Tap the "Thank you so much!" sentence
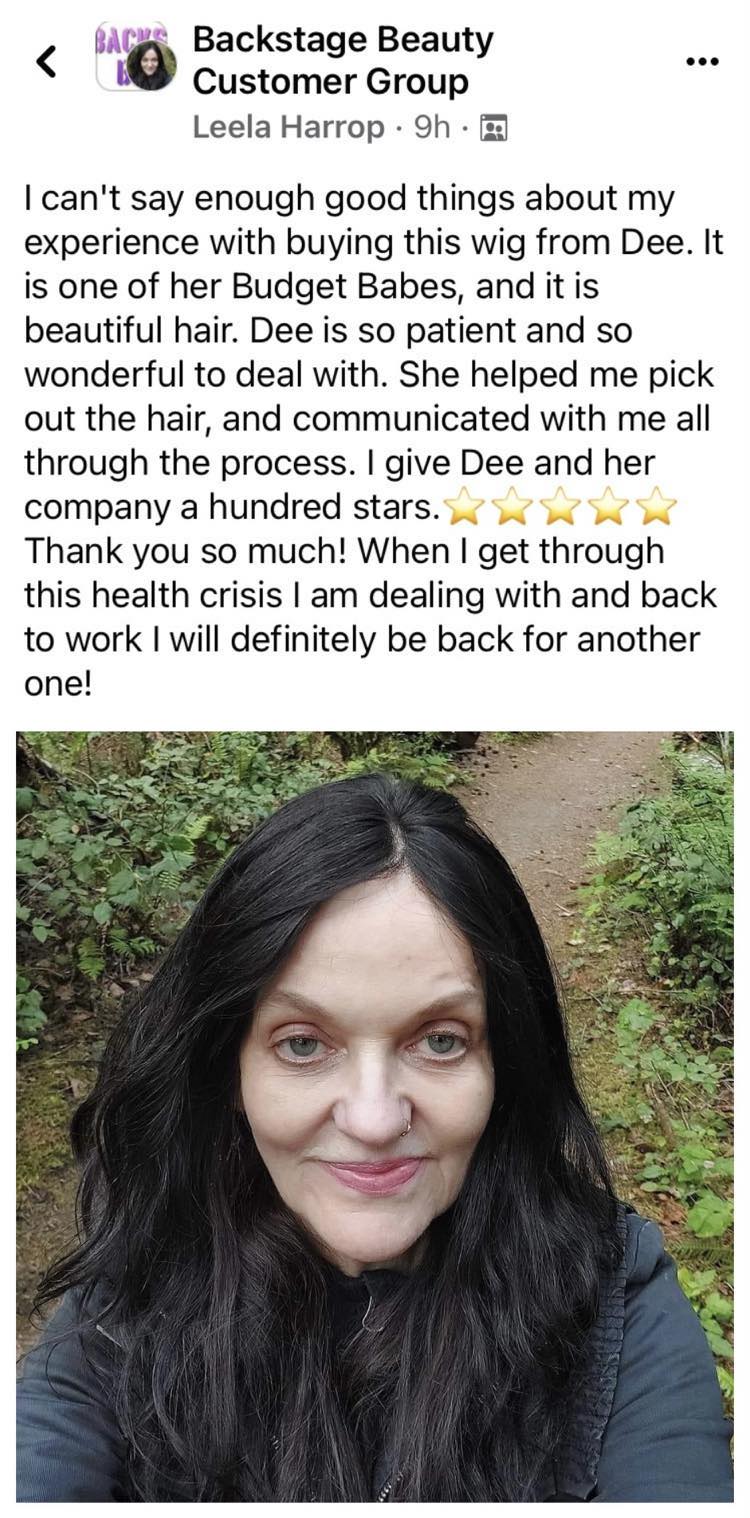 (185, 550)
